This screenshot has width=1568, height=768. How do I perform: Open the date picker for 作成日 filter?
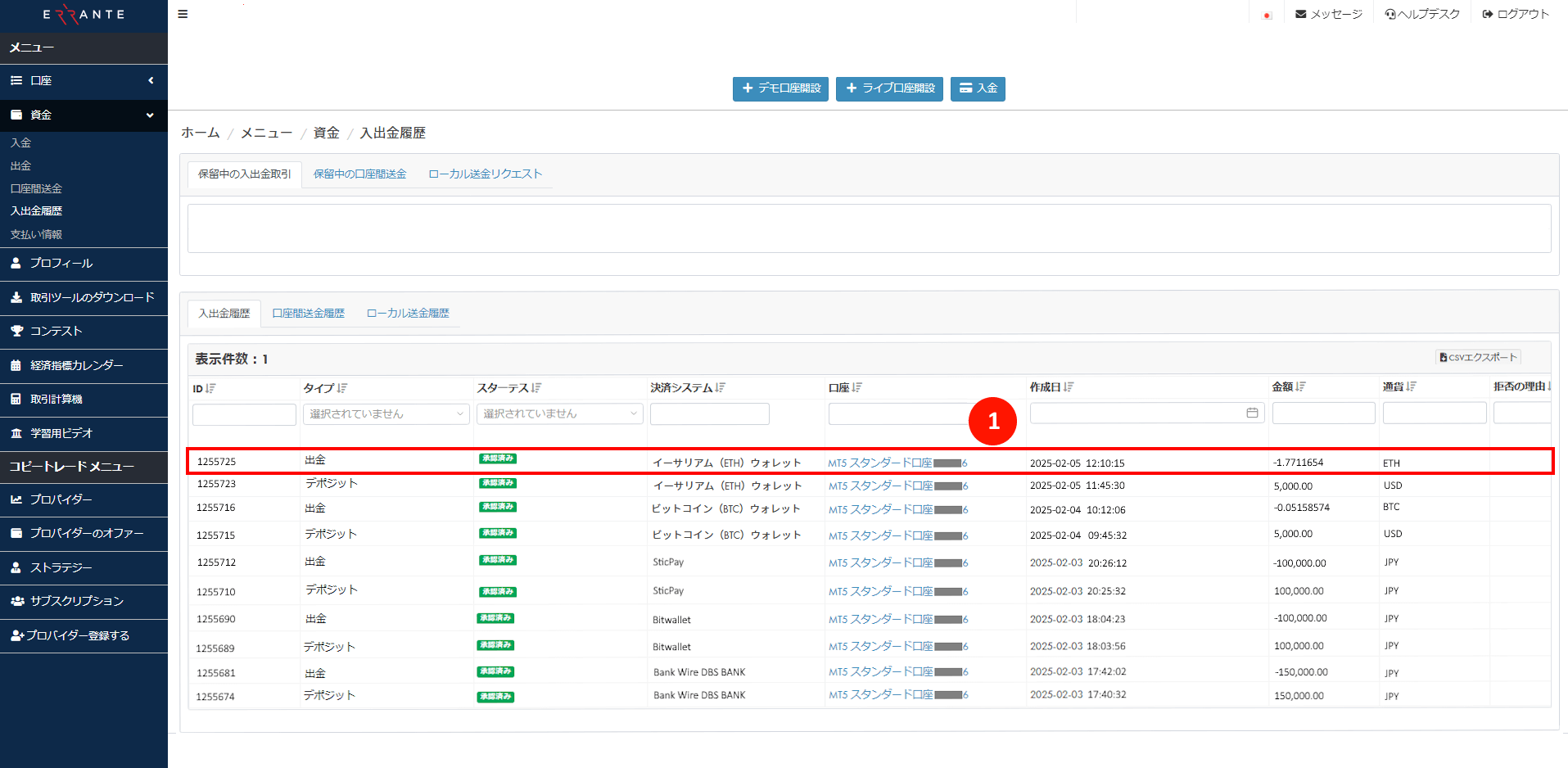click(x=1252, y=413)
